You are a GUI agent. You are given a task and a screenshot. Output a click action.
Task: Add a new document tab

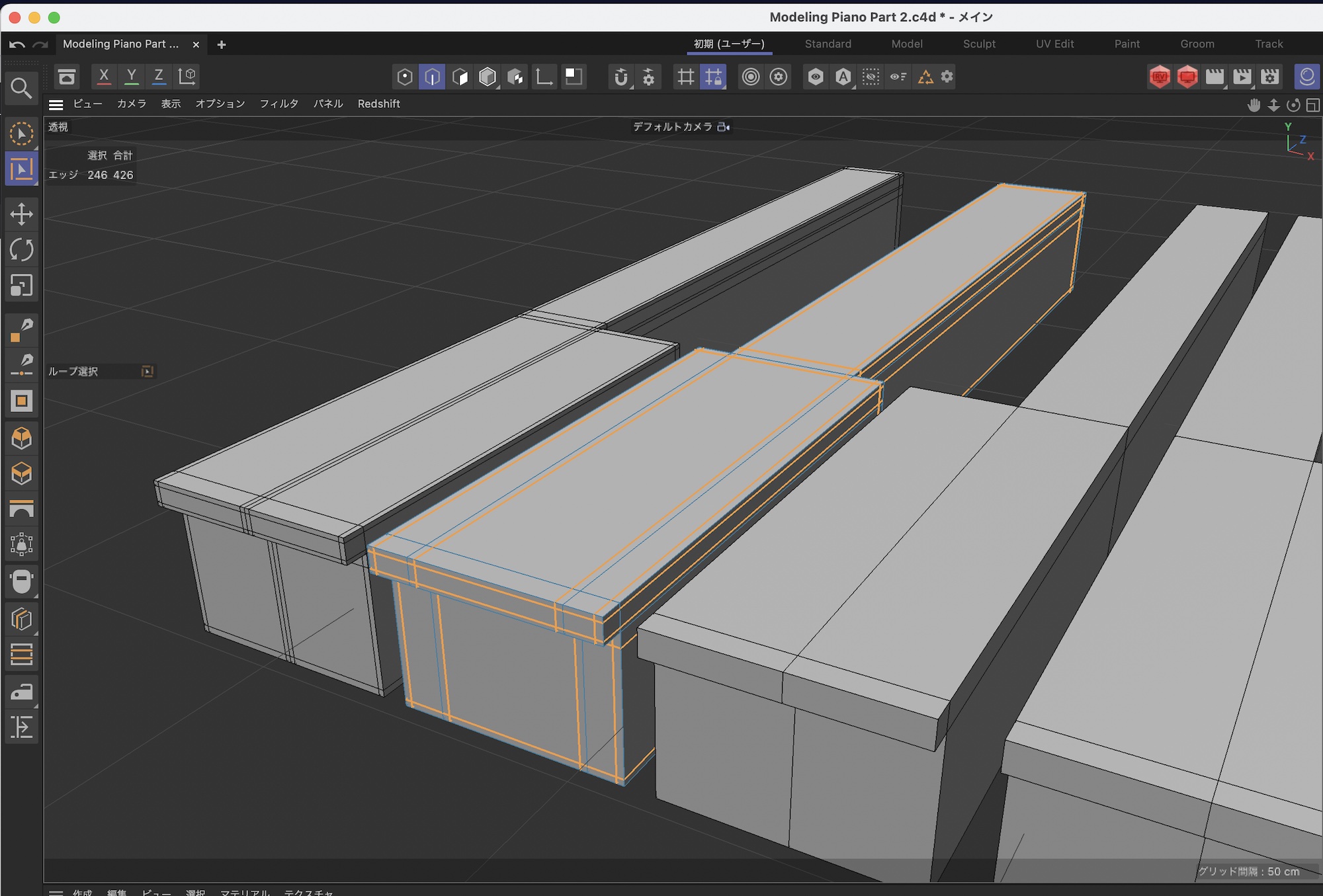(x=222, y=44)
